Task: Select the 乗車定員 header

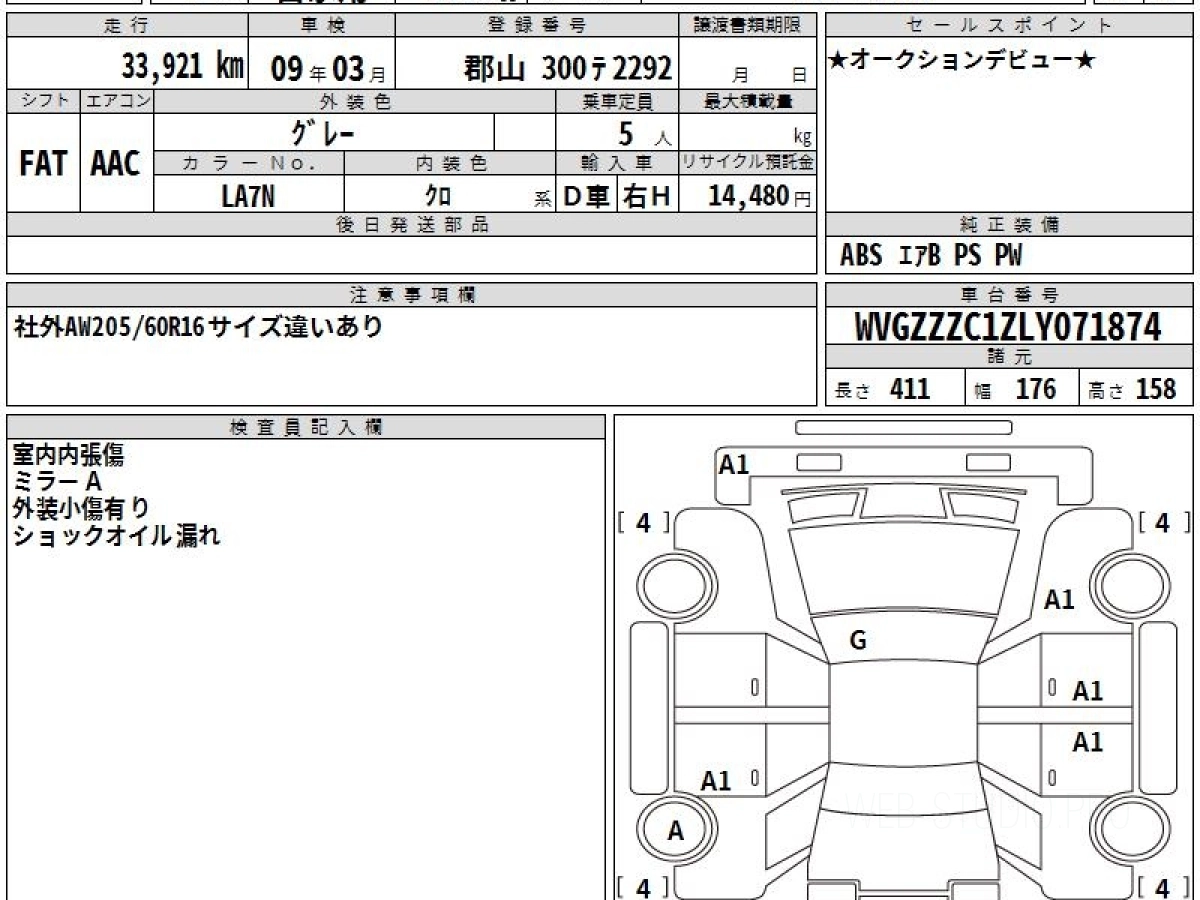Action: click(617, 101)
